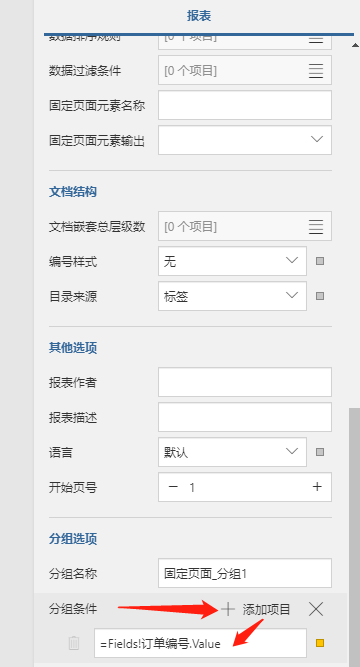Image resolution: width=360 pixels, height=667 pixels.
Task: Open the 编号样式 dropdown showing 无
Action: point(232,261)
